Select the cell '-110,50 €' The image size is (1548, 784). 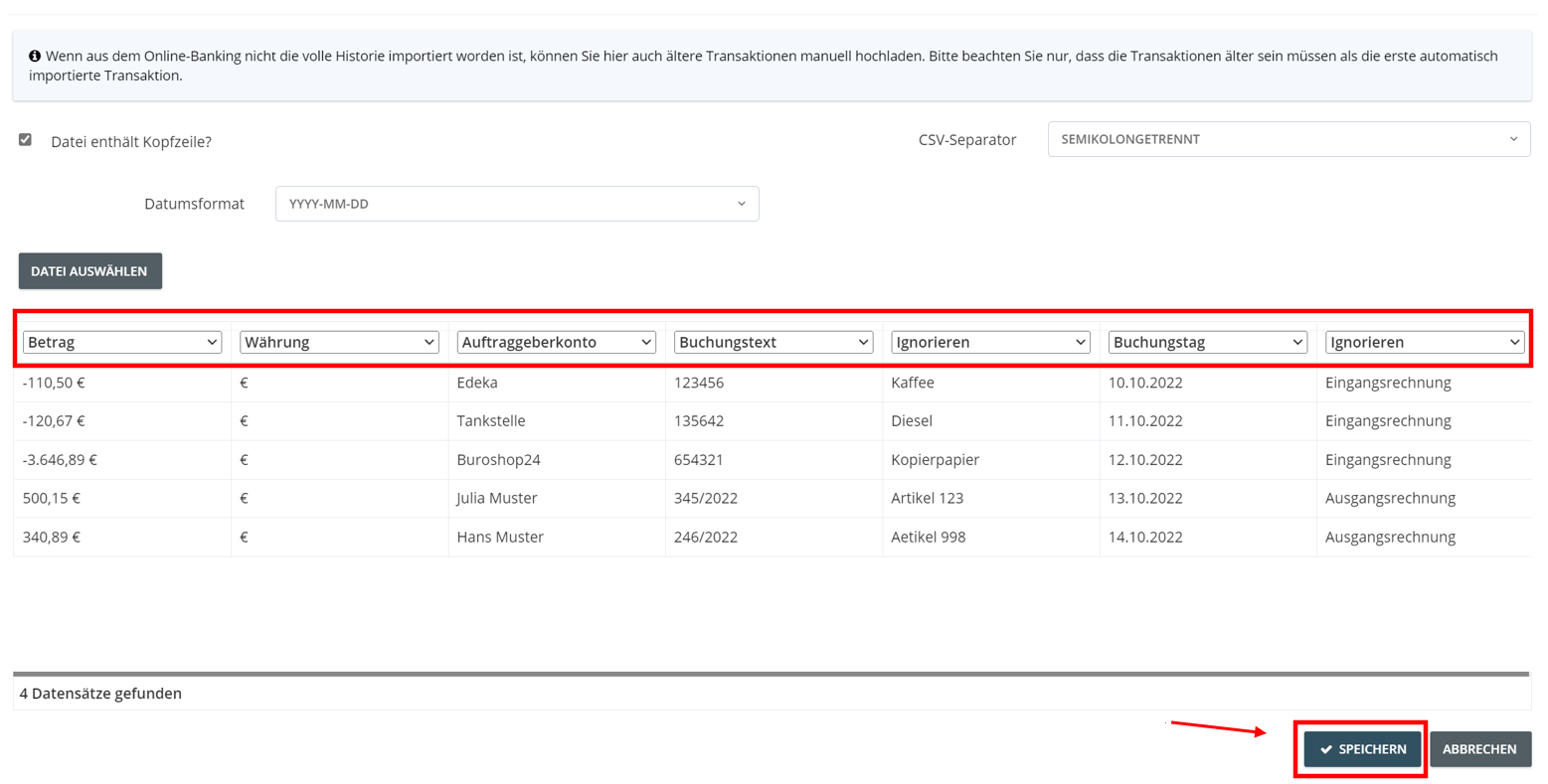point(122,383)
